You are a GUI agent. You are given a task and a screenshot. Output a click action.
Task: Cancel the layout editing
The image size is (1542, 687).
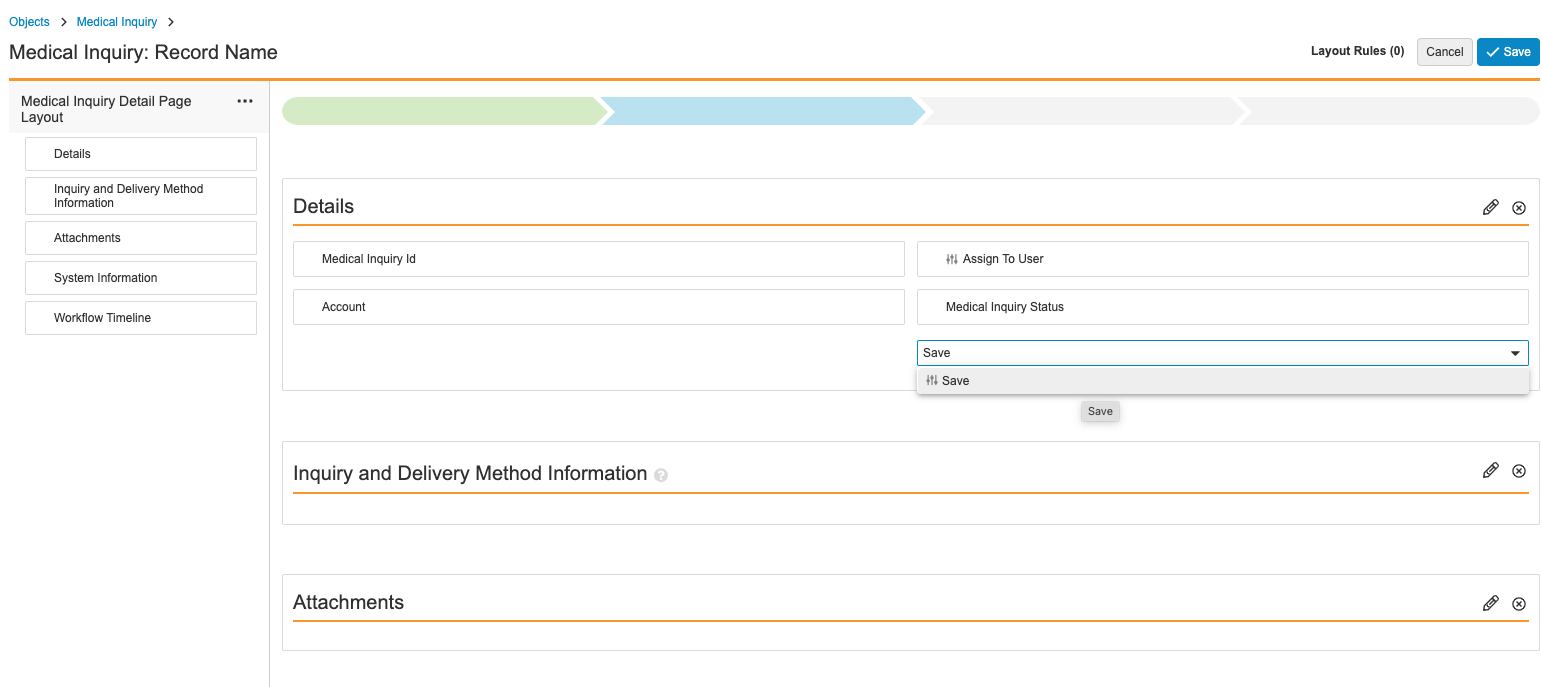[x=1444, y=52]
